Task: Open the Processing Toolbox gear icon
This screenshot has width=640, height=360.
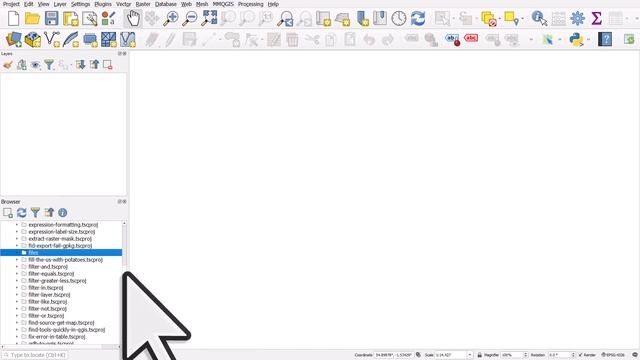Action: click(578, 18)
